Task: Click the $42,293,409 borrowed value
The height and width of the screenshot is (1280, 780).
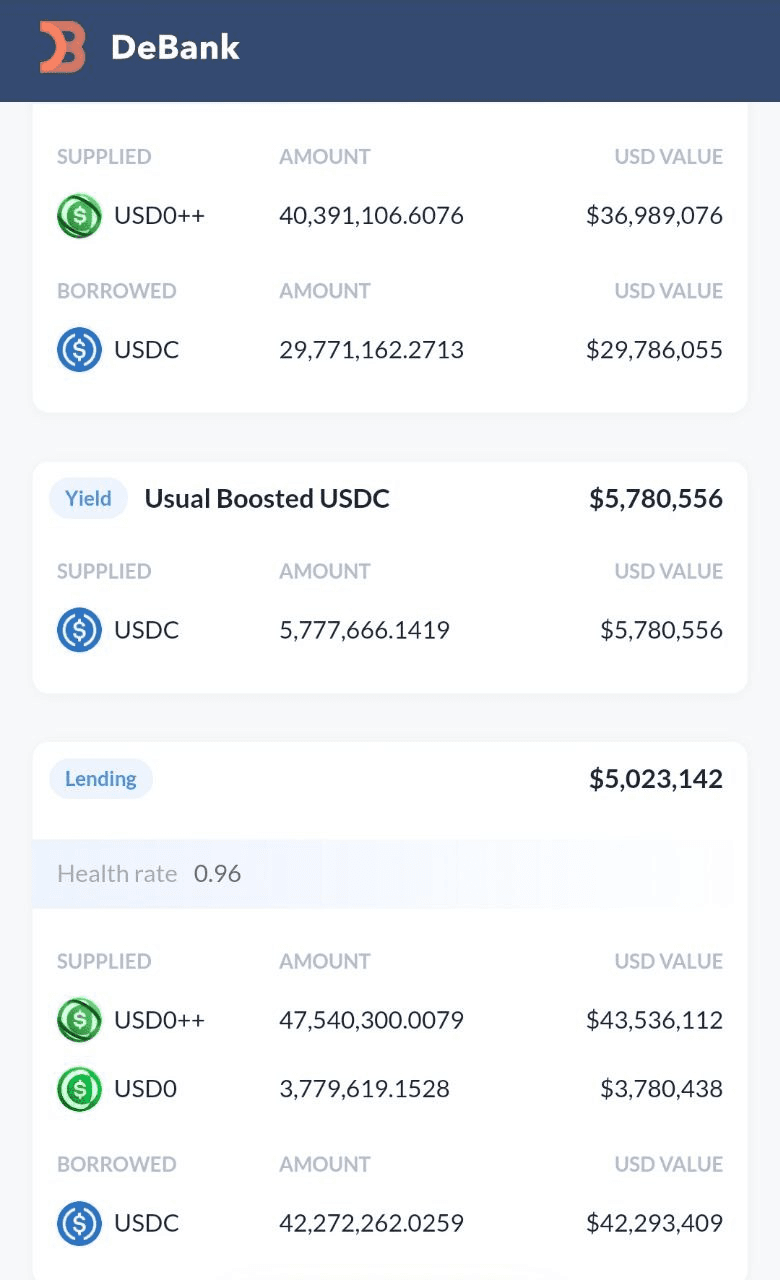Action: click(654, 1223)
